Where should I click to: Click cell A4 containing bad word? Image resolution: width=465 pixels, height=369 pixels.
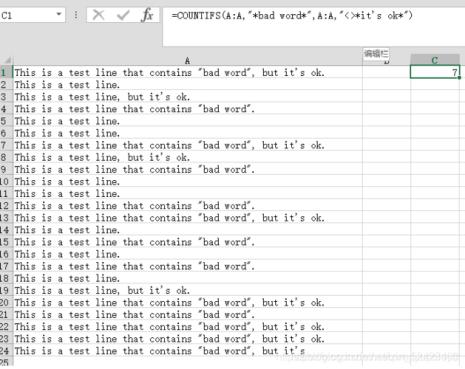click(187, 109)
